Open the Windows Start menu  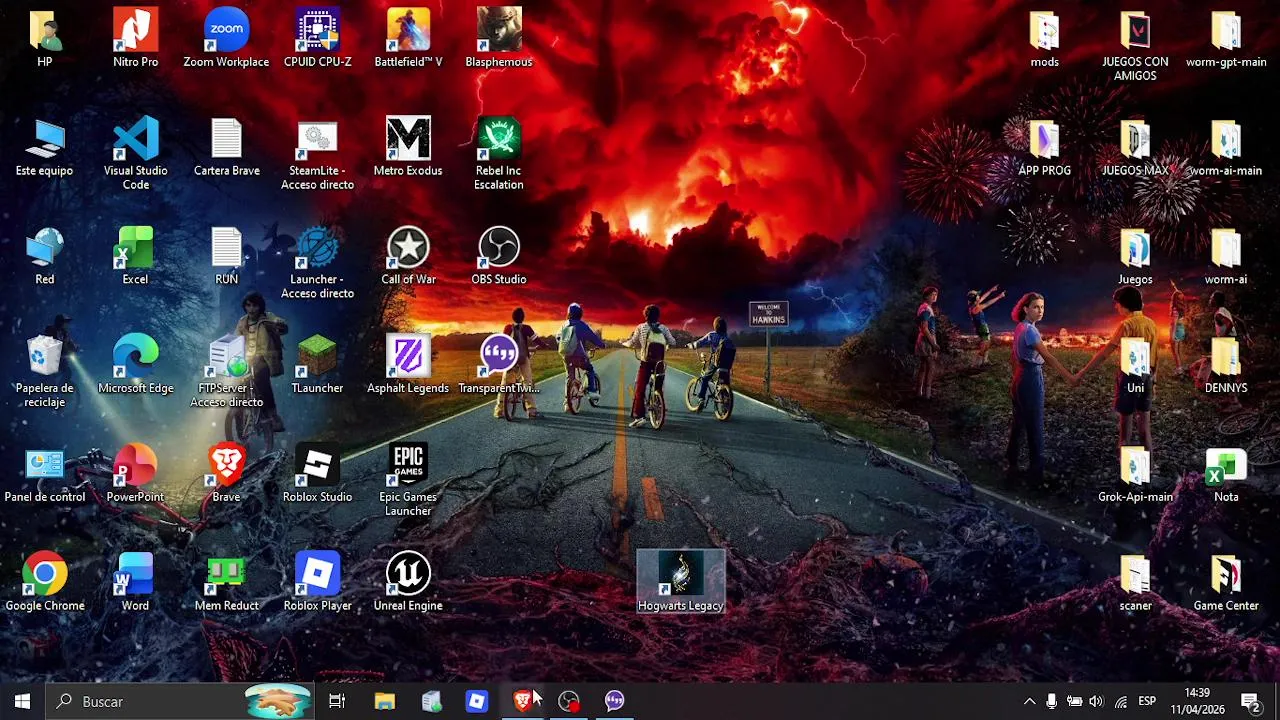22,701
